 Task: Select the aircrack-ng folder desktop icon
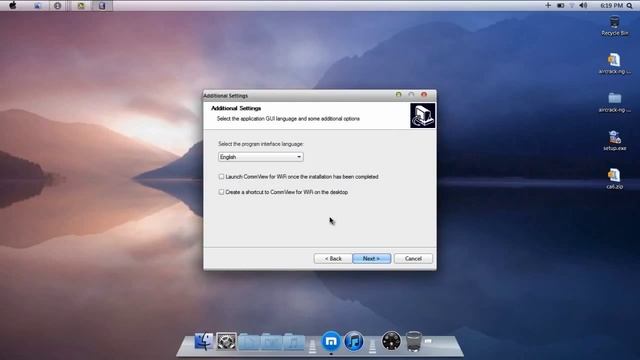pos(614,102)
